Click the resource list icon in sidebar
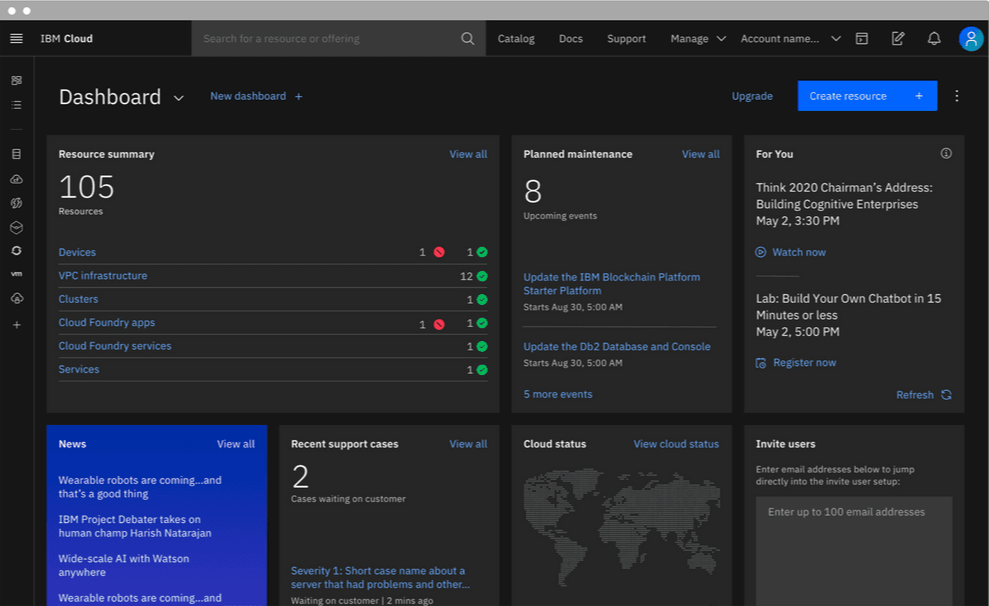Screen dimensions: 989x606 16,105
